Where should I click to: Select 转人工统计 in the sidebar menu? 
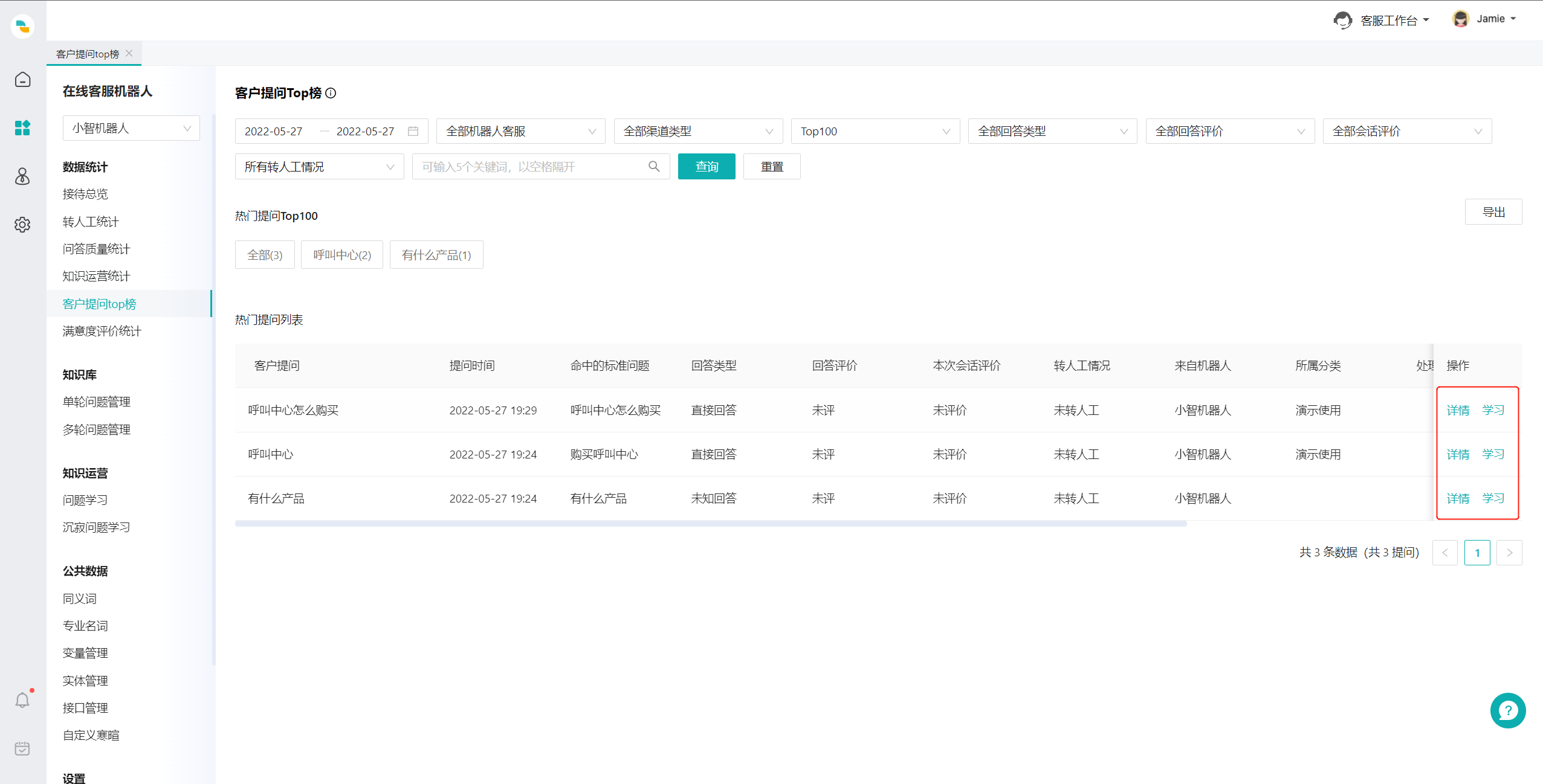click(x=91, y=222)
